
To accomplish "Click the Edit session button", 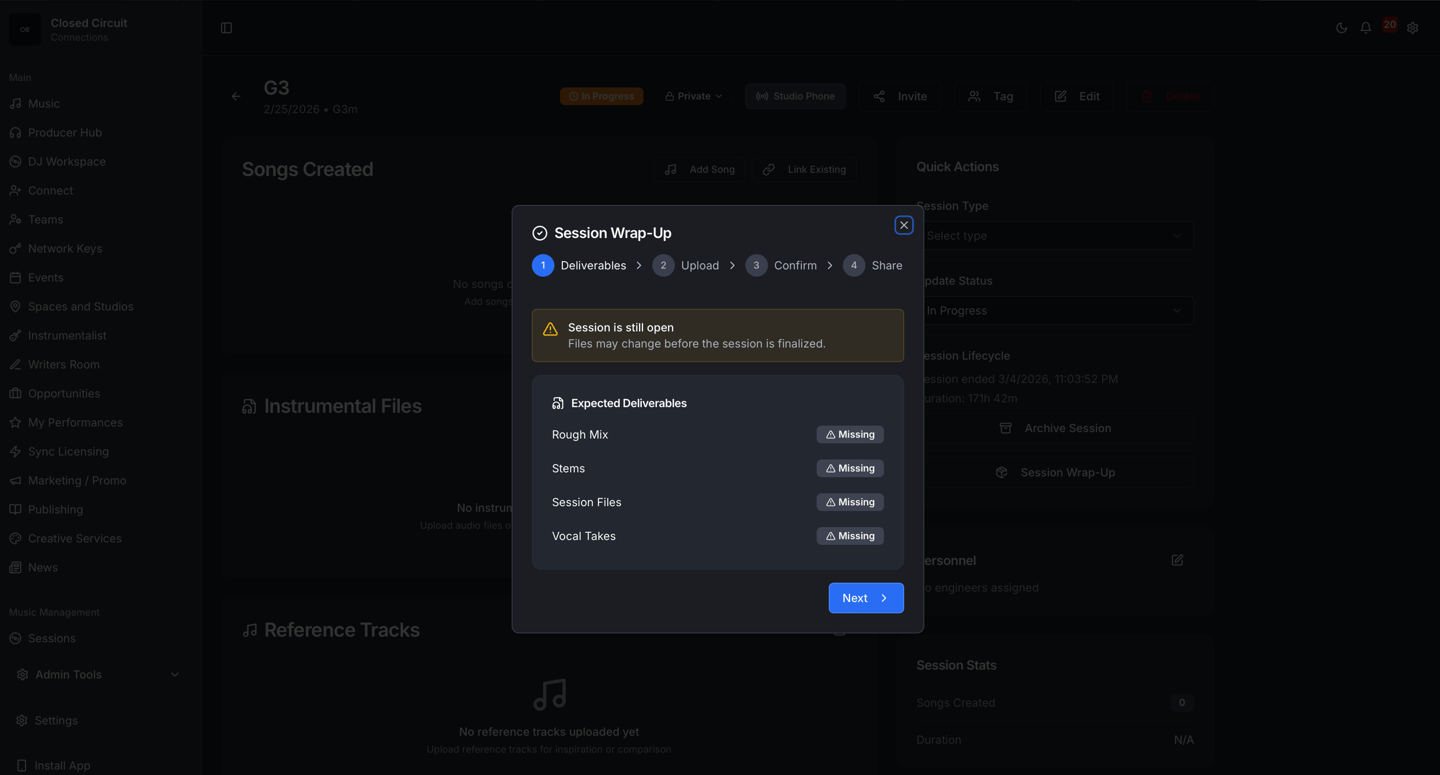I will pyautogui.click(x=1077, y=96).
